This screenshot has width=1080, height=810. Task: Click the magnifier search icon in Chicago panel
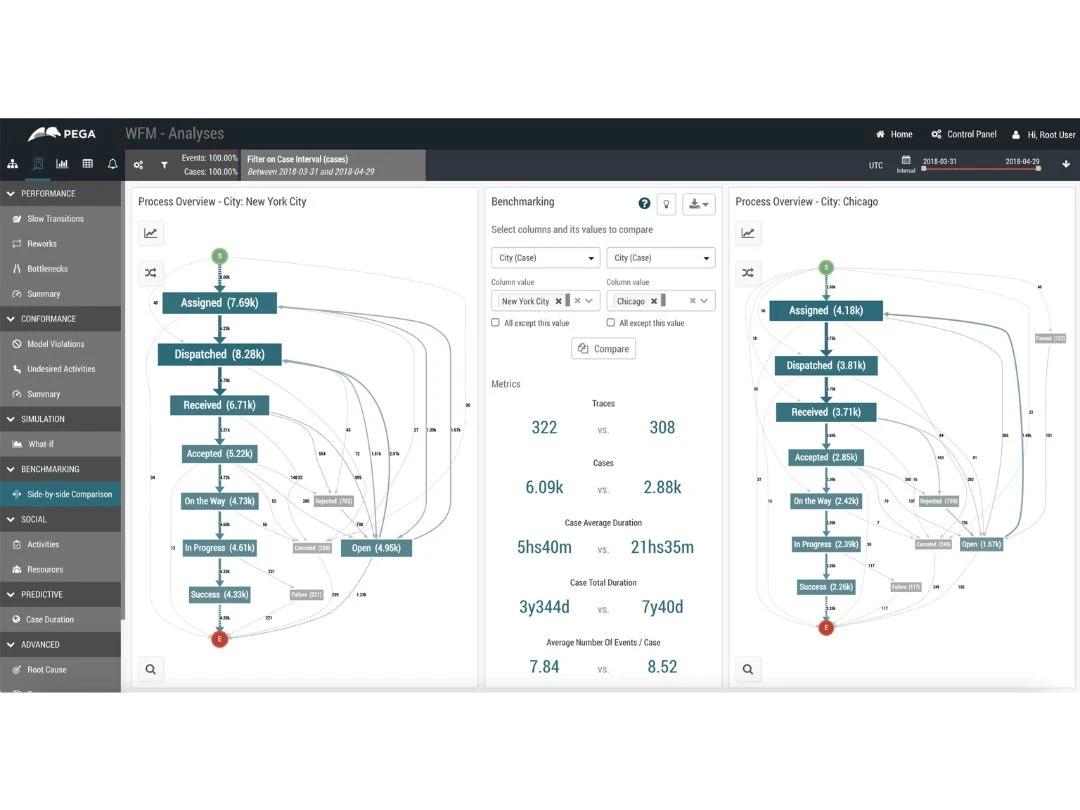click(747, 669)
